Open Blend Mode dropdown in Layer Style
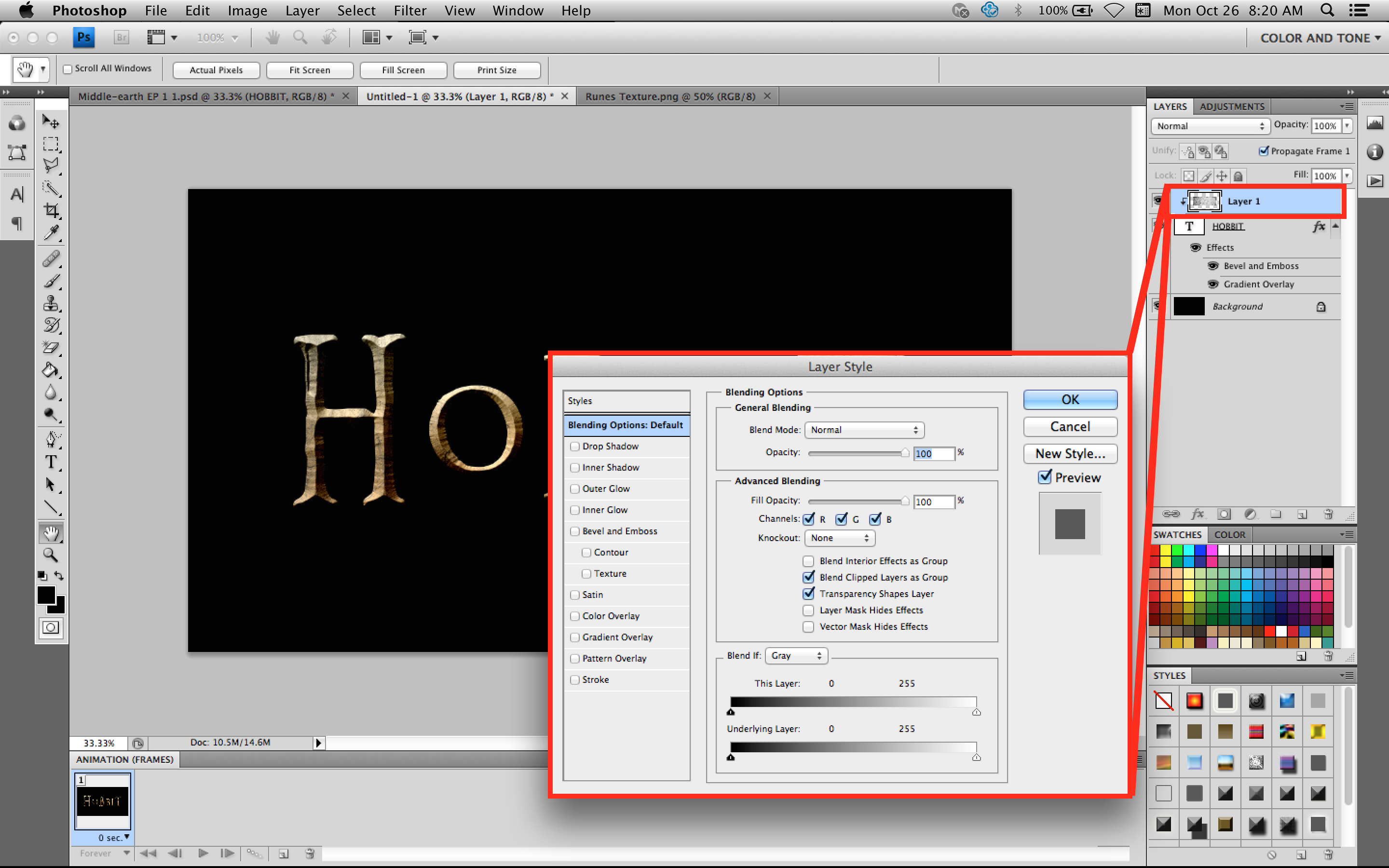The image size is (1389, 868). point(864,430)
